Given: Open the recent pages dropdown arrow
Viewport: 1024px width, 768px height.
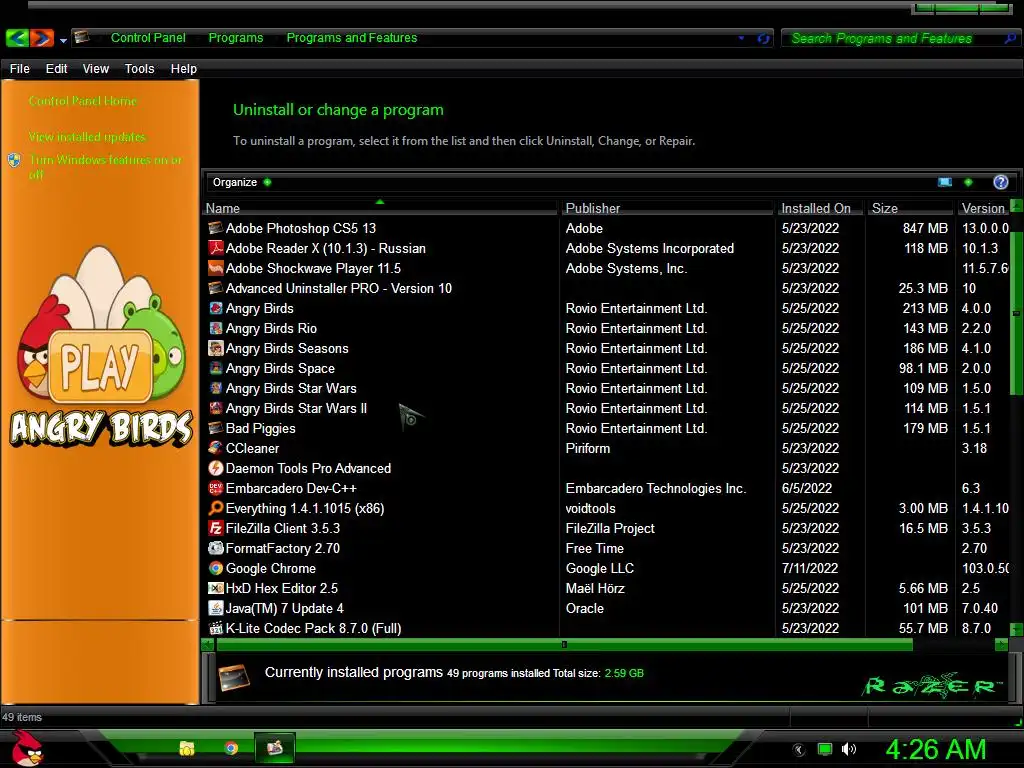Looking at the screenshot, I should click(63, 40).
